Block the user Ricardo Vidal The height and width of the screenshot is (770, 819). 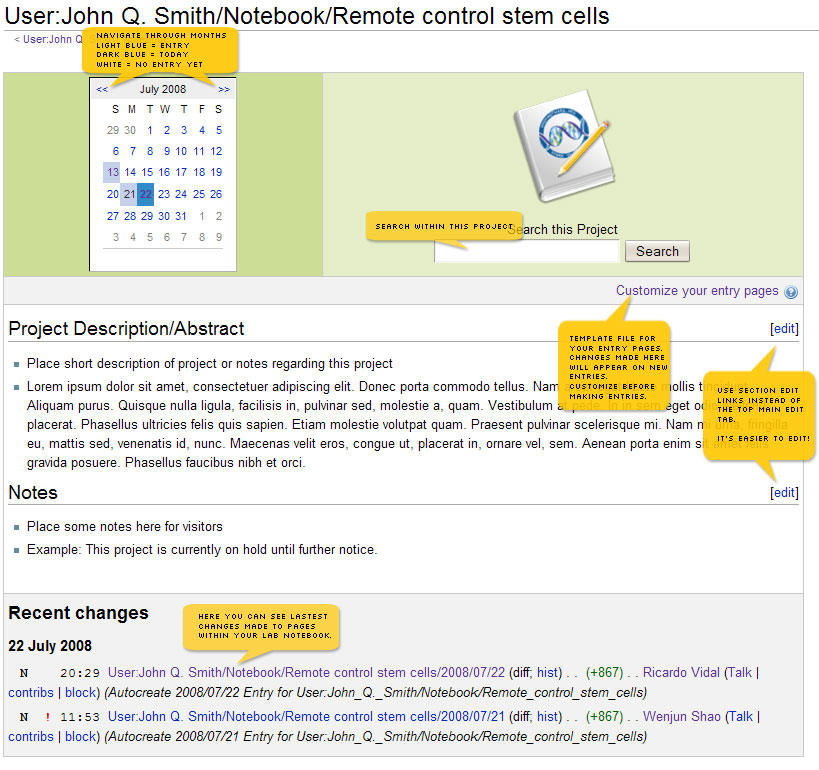[80, 693]
